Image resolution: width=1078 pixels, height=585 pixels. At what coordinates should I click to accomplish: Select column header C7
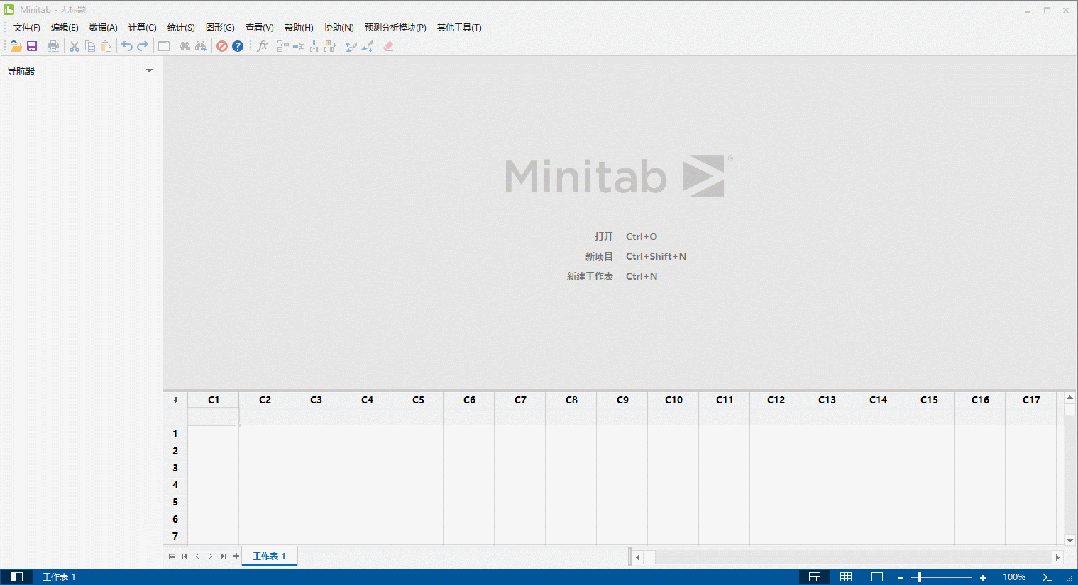click(520, 399)
